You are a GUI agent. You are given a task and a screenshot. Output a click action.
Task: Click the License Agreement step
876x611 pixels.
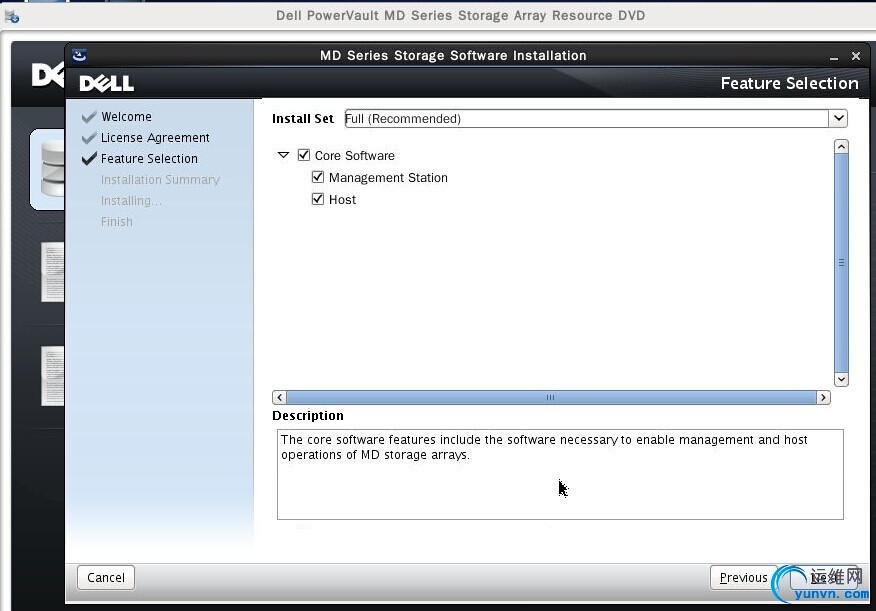(155, 137)
